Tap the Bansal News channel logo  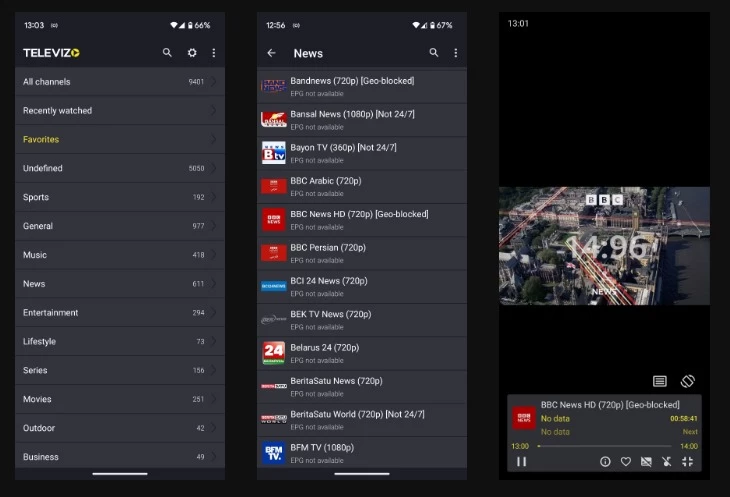pyautogui.click(x=273, y=120)
